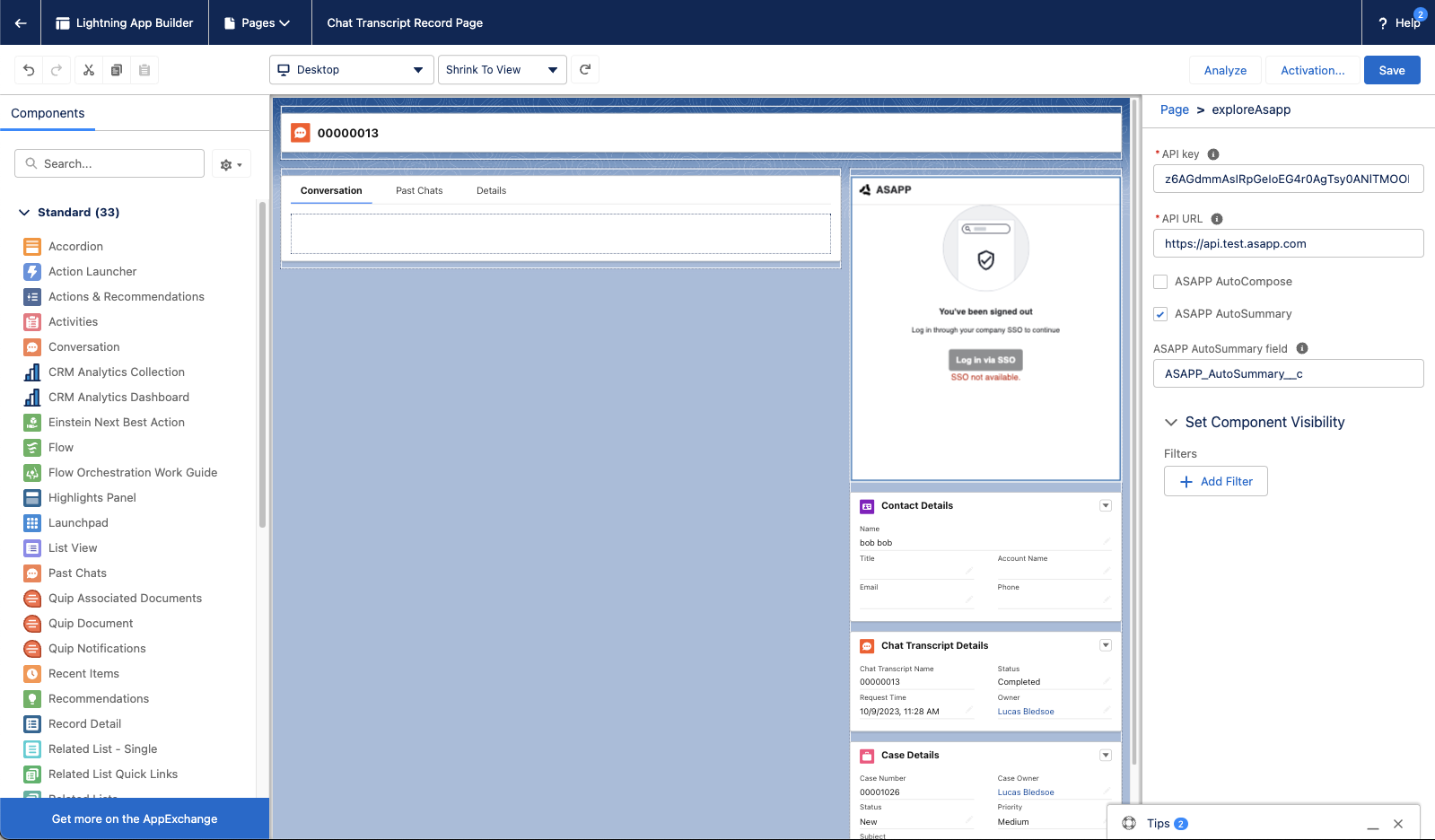The height and width of the screenshot is (840, 1435).
Task: Select the Highlights Panel icon
Action: pyautogui.click(x=32, y=498)
